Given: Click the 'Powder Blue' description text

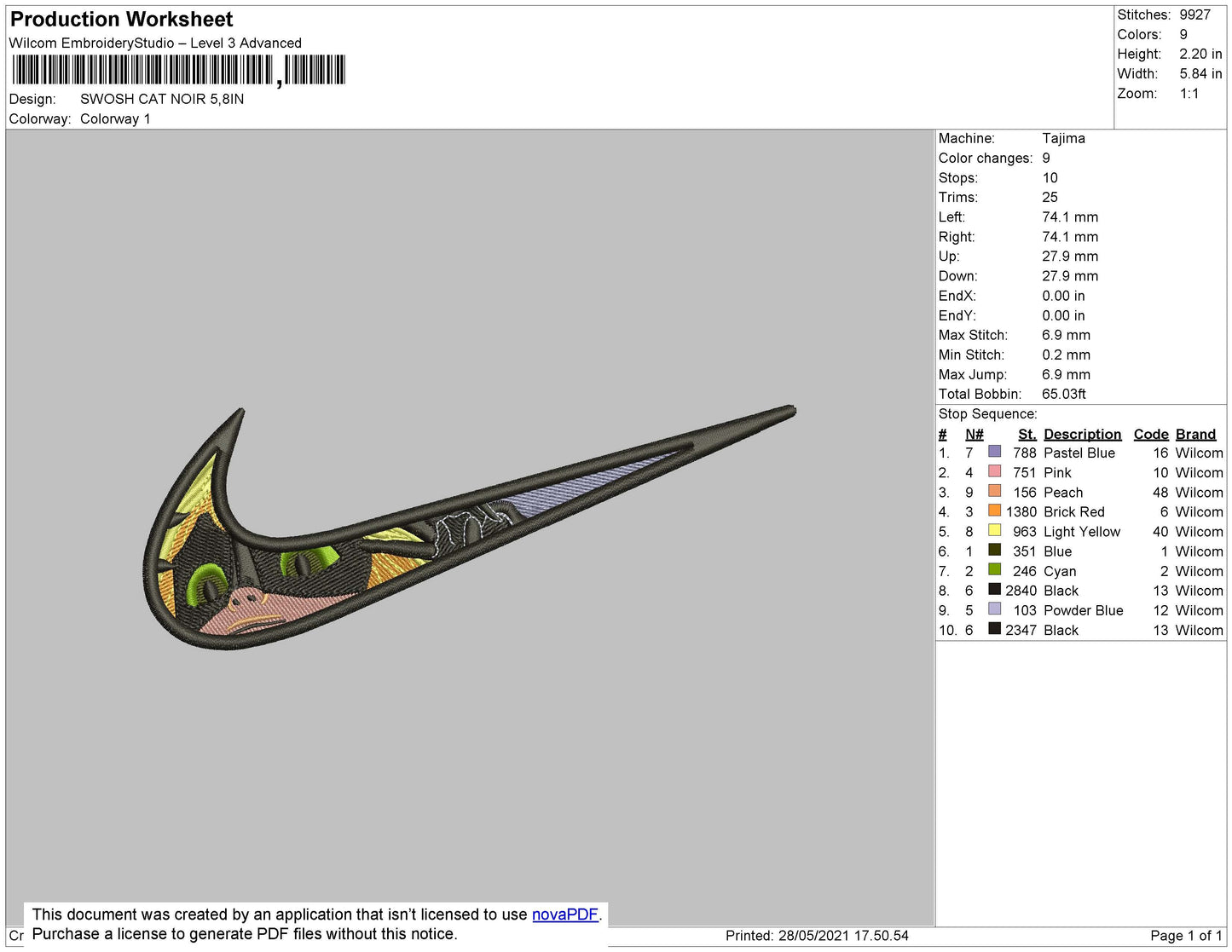Looking at the screenshot, I should click(1084, 610).
